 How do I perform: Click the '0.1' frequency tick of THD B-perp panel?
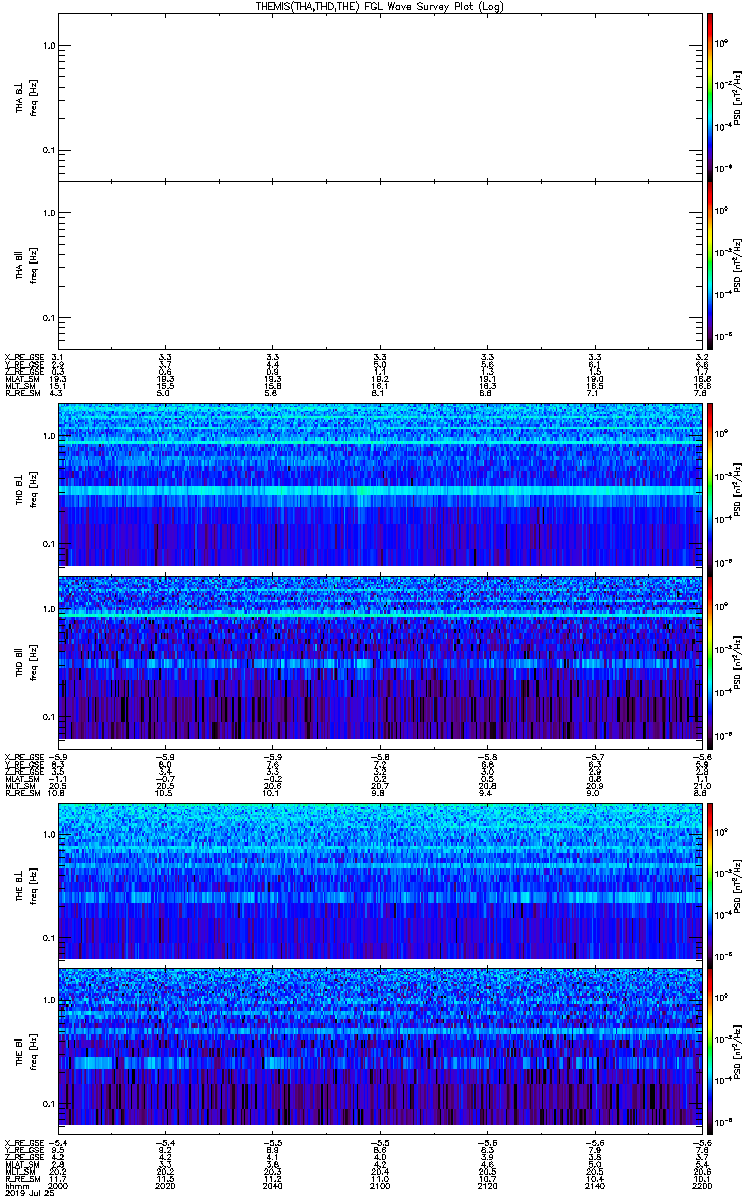click(x=48, y=544)
